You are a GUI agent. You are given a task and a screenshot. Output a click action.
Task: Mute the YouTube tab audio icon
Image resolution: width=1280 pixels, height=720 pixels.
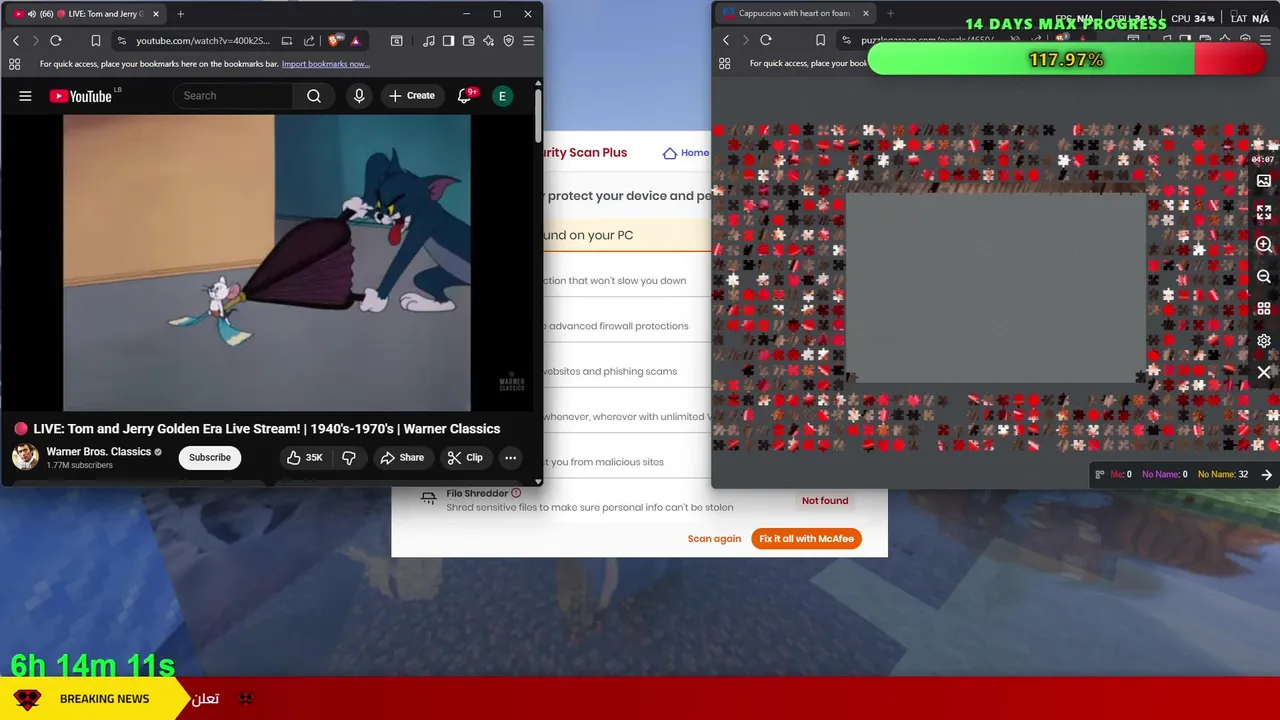pos(31,14)
